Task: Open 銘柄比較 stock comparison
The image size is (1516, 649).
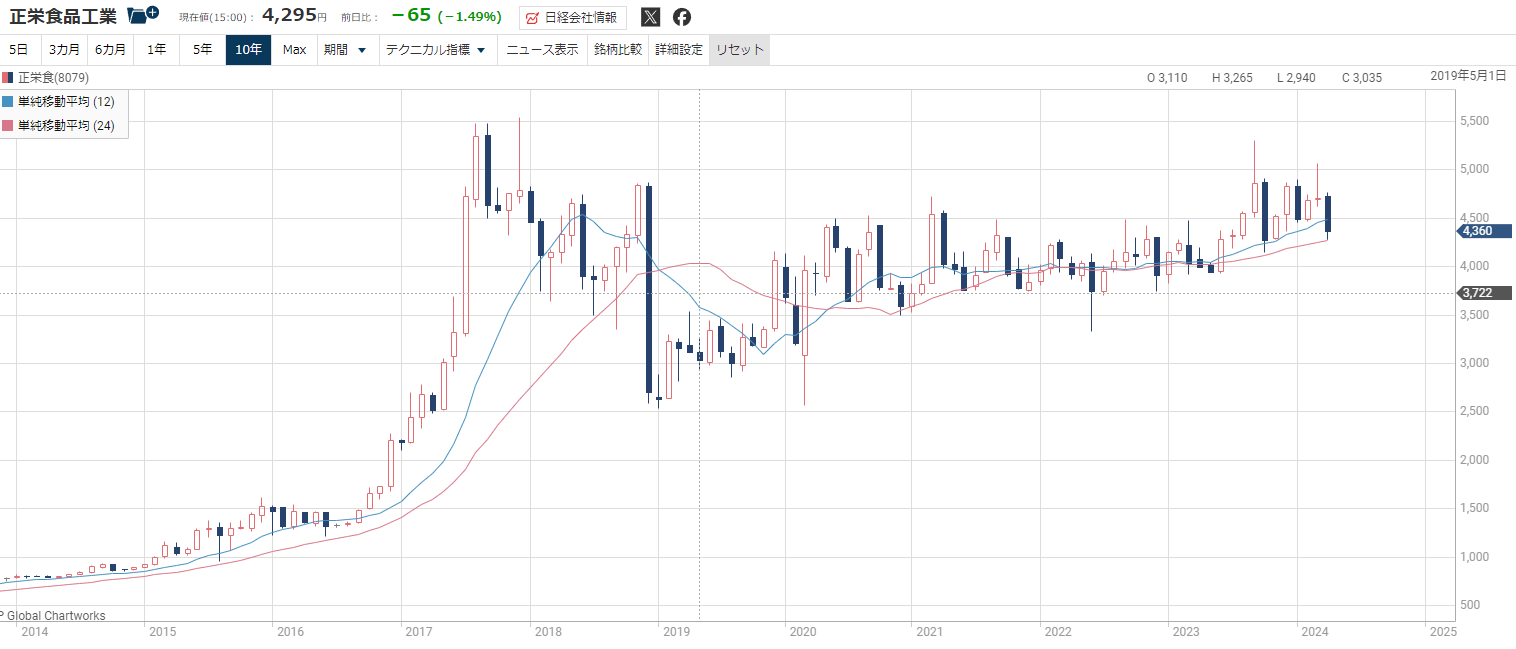Action: click(x=617, y=50)
